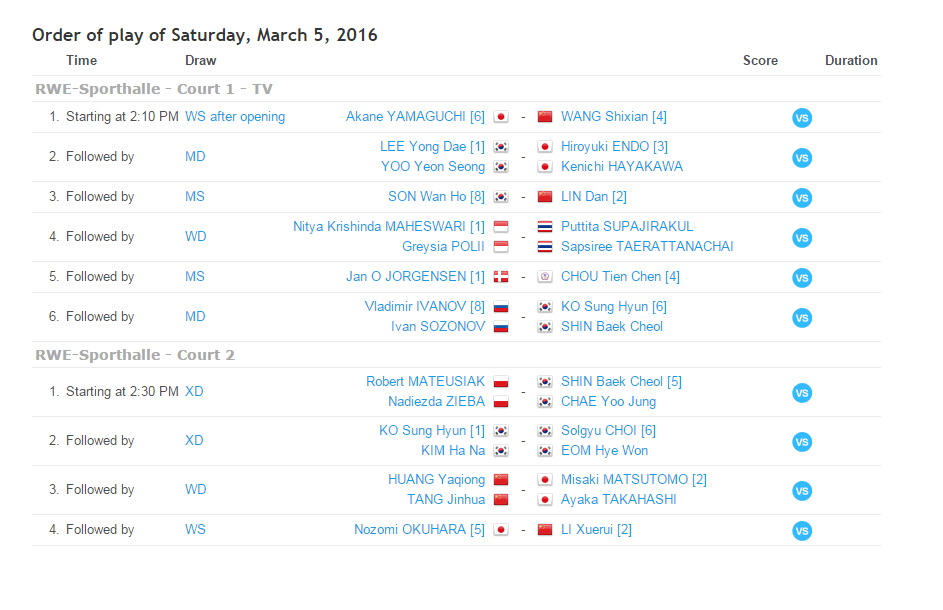The width and height of the screenshot is (943, 610).
Task: Open head-to-head icon for Maheswari/Polii match
Action: pyautogui.click(x=801, y=238)
